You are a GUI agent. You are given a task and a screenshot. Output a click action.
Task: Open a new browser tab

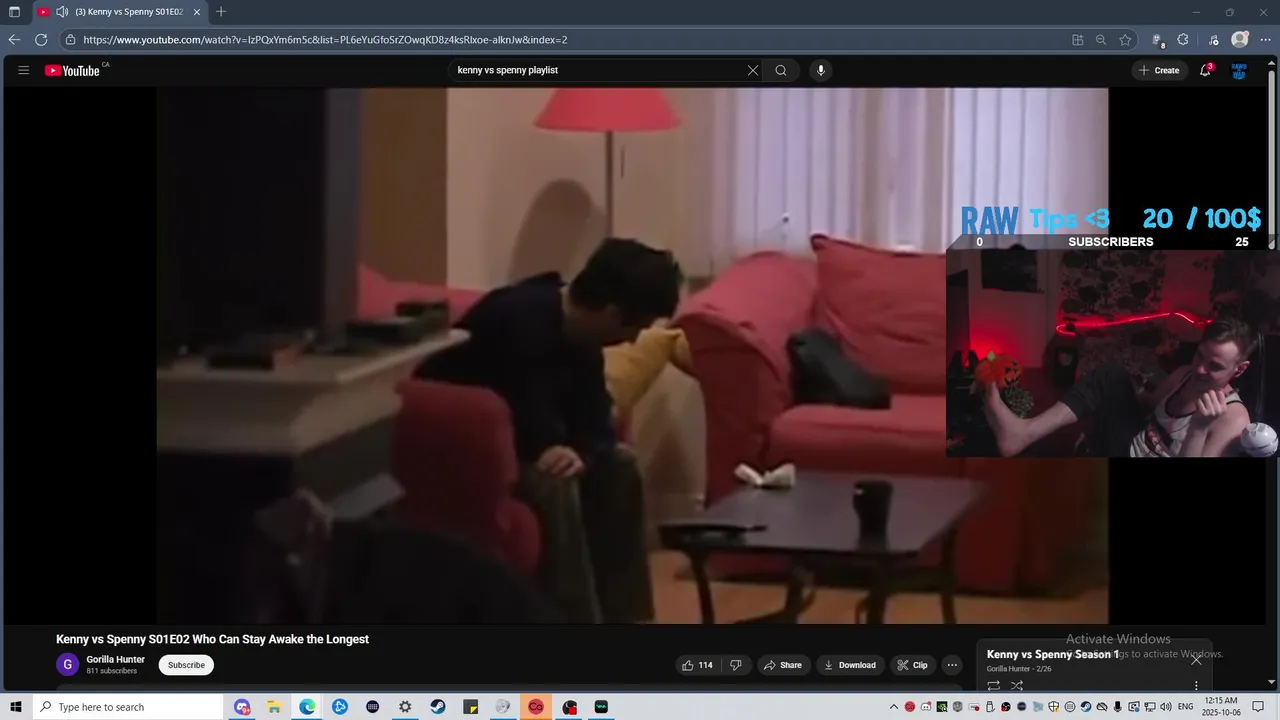(x=221, y=12)
